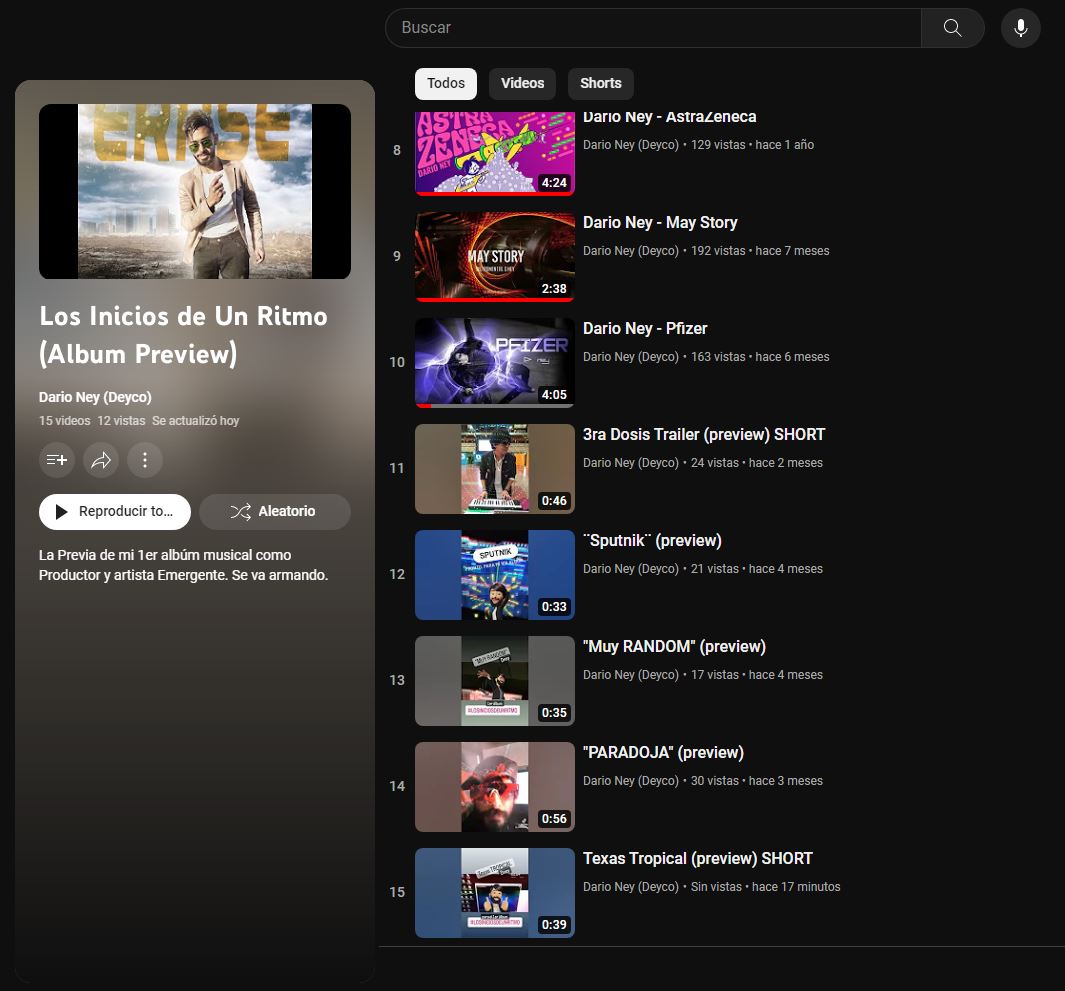1065x991 pixels.
Task: Open PARADOJA preview thumbnail
Action: point(495,787)
